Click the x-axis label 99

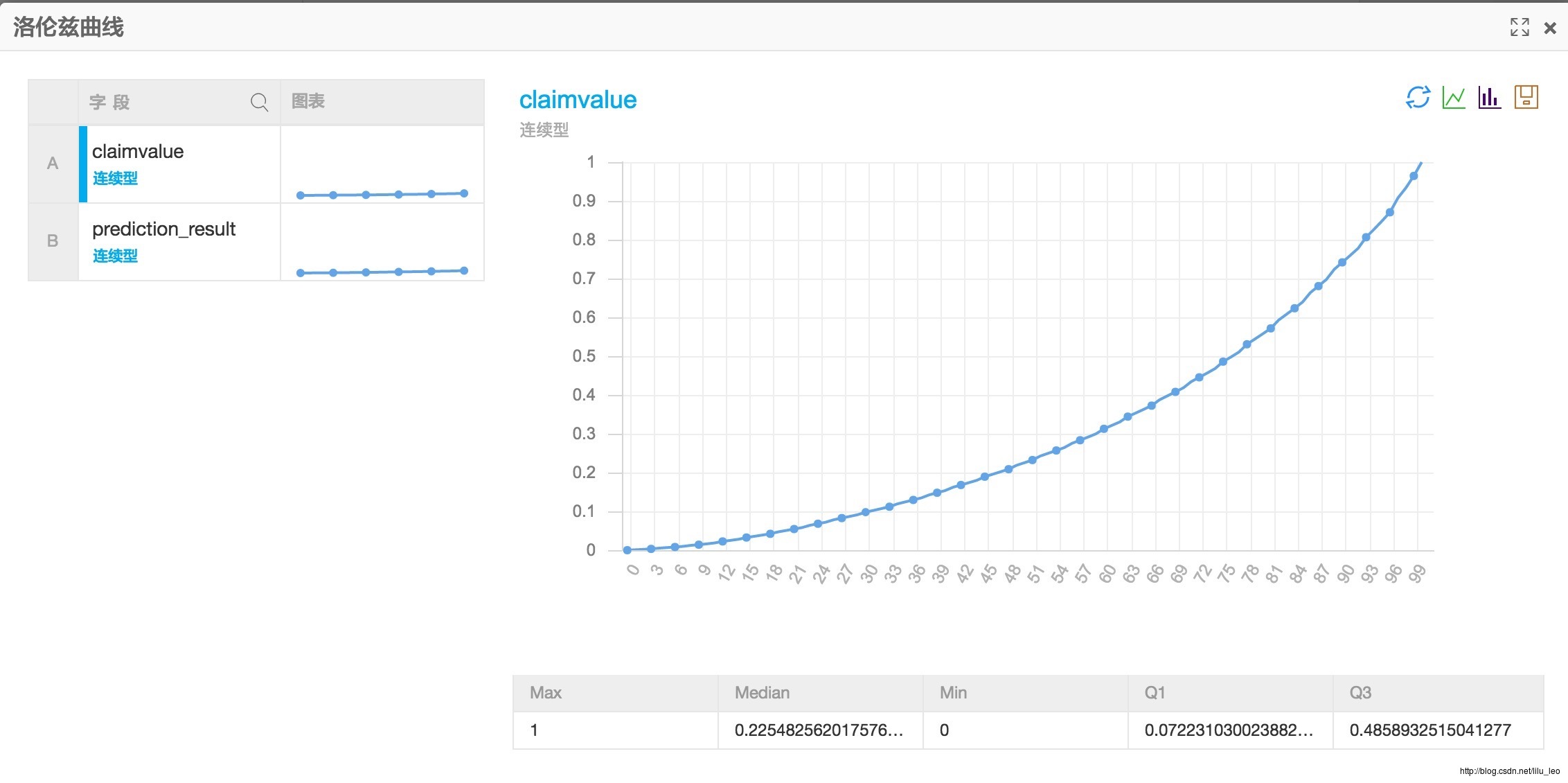point(1417,574)
